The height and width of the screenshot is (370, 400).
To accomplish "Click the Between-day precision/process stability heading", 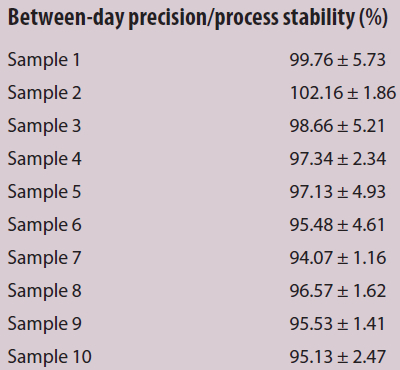I will (198, 18).
